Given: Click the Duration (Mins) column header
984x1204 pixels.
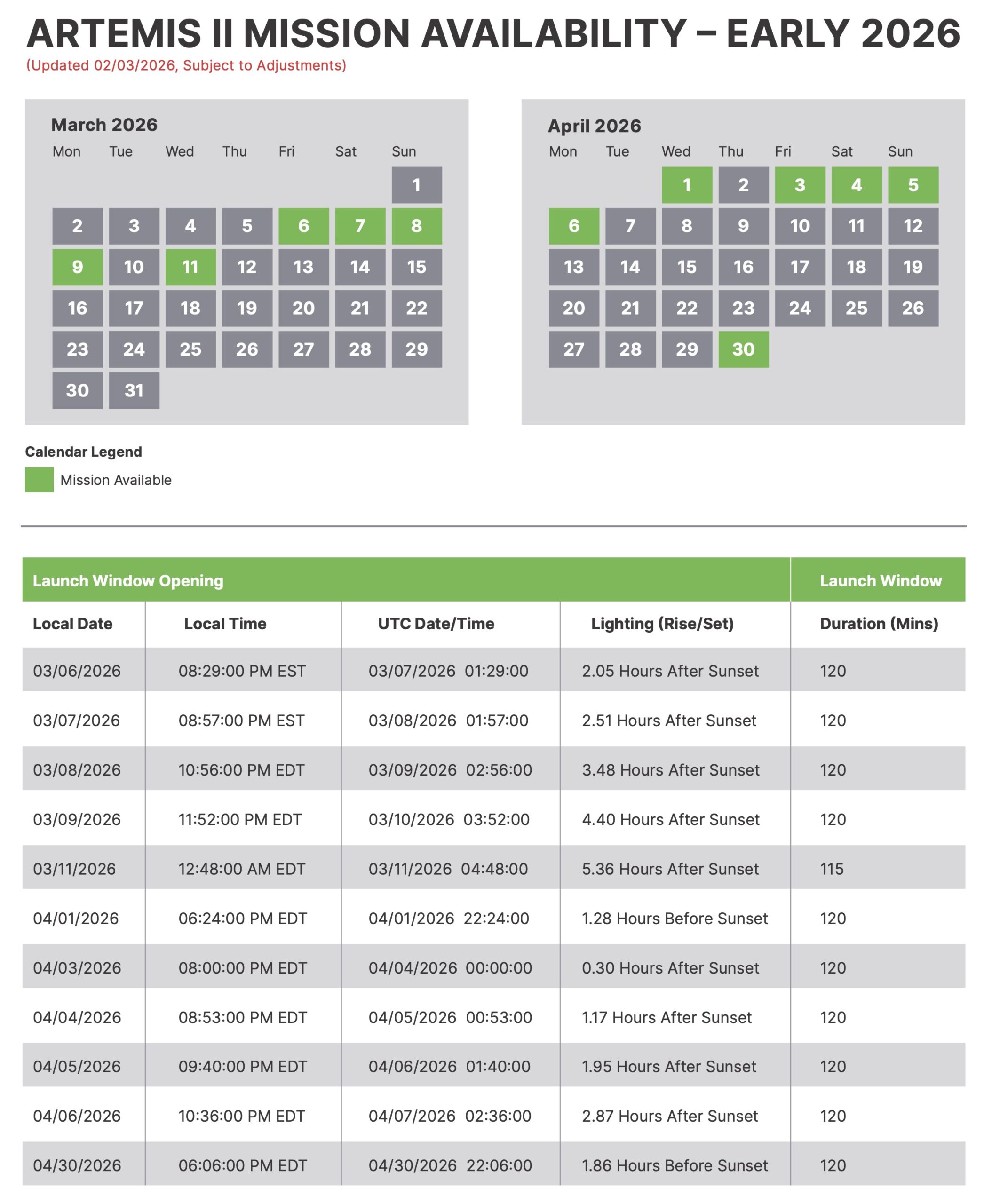Looking at the screenshot, I should click(879, 624).
